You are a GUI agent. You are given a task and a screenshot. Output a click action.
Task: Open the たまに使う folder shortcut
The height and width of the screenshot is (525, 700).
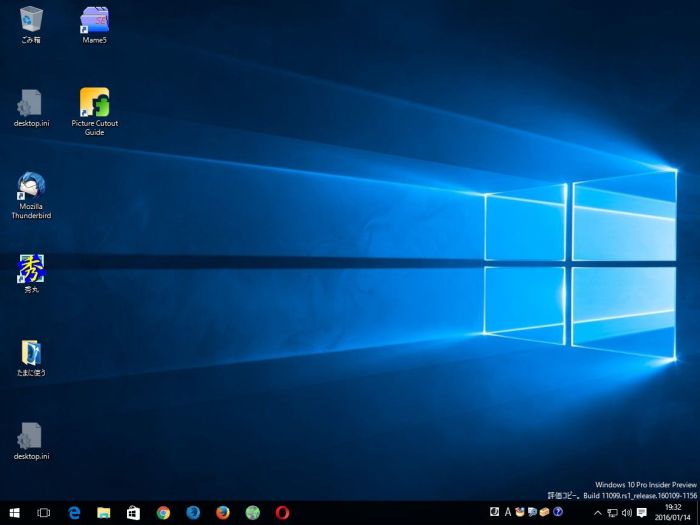tap(31, 353)
